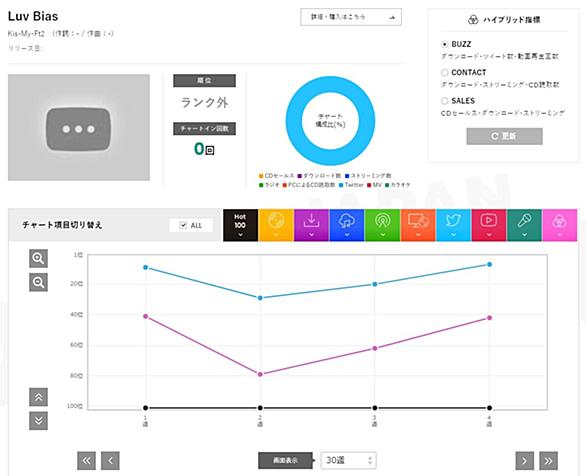Toggle the orange PC look-up icon
The image size is (586, 476).
pos(418,225)
